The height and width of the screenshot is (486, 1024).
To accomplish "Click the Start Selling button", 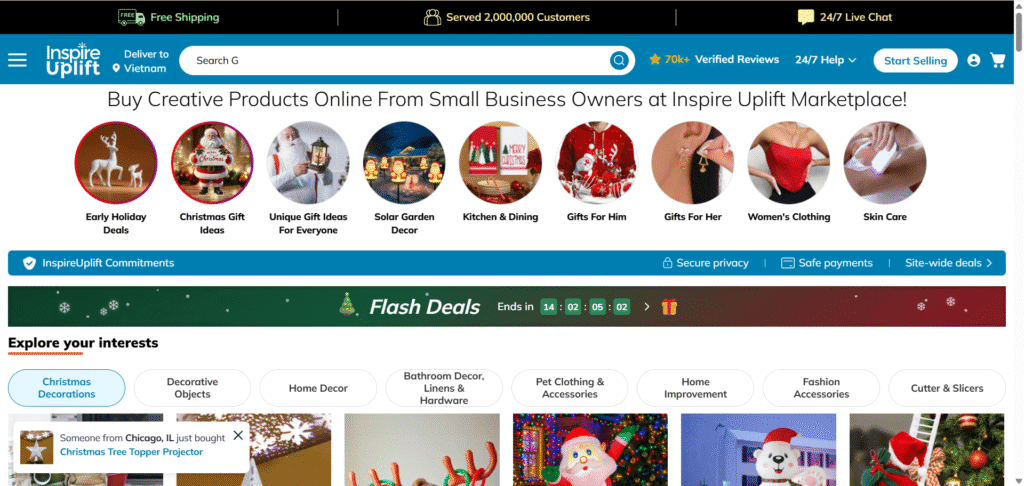I will coord(916,61).
